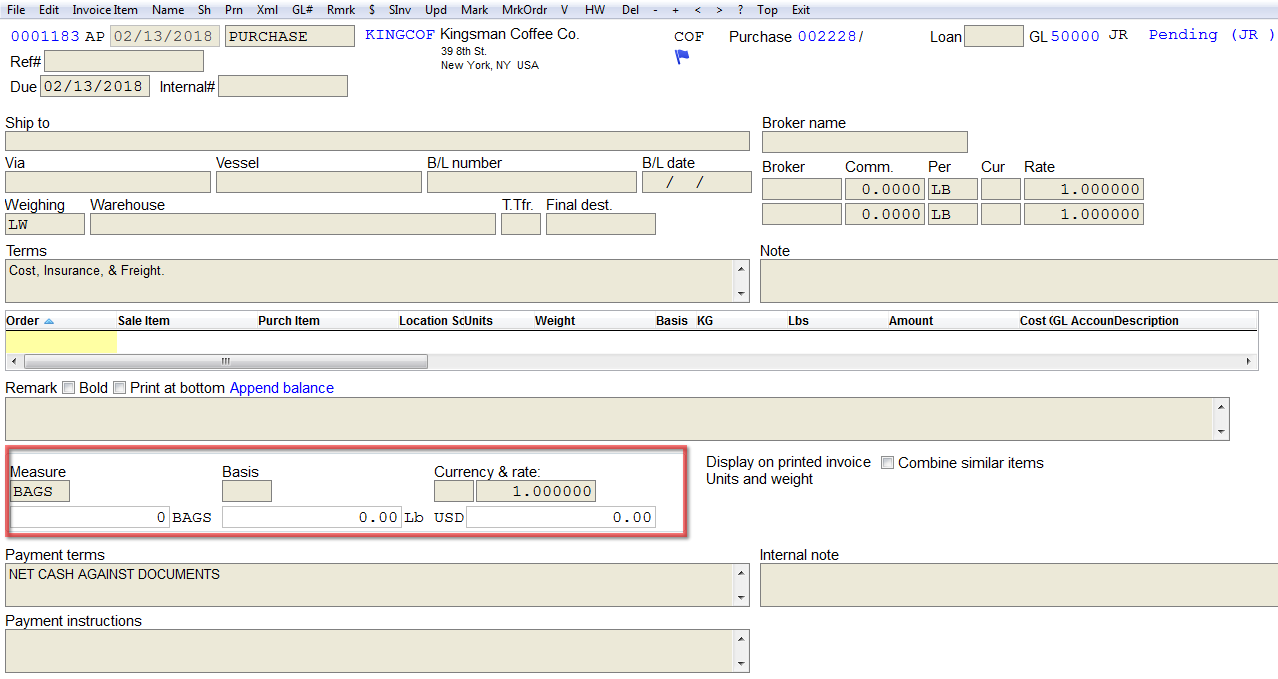Image resolution: width=1278 pixels, height=679 pixels.
Task: Click the Mark menu item
Action: coord(475,10)
